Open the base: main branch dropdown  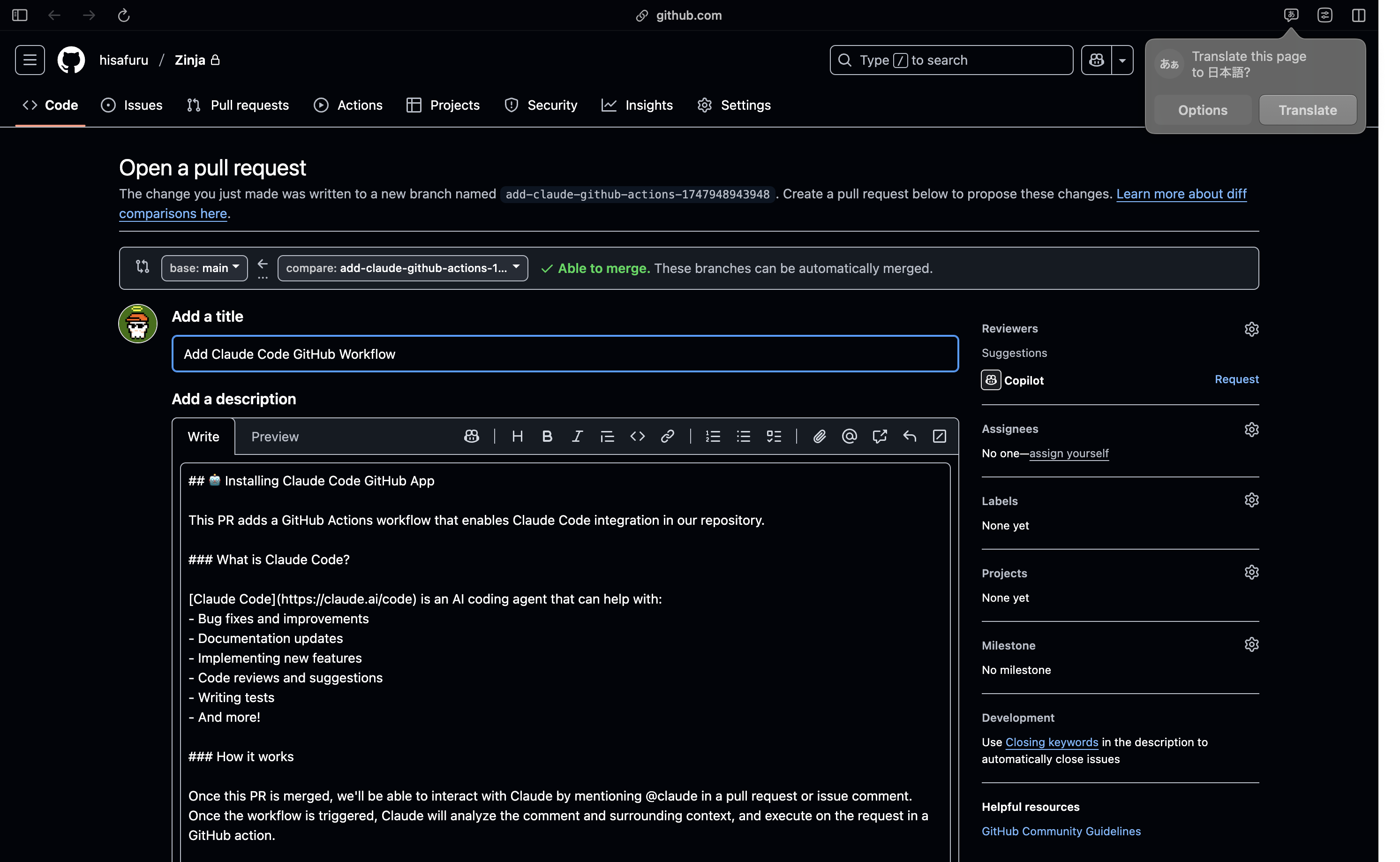click(x=204, y=268)
